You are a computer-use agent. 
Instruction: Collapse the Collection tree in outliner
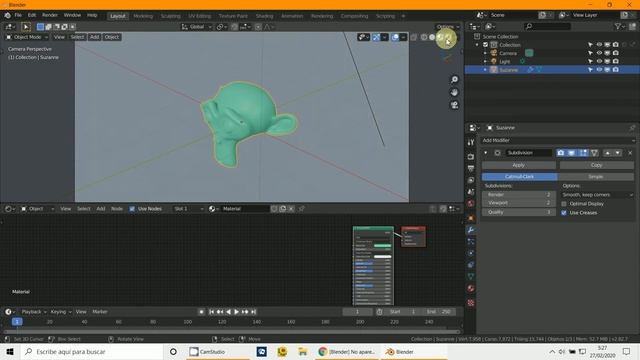click(x=477, y=45)
